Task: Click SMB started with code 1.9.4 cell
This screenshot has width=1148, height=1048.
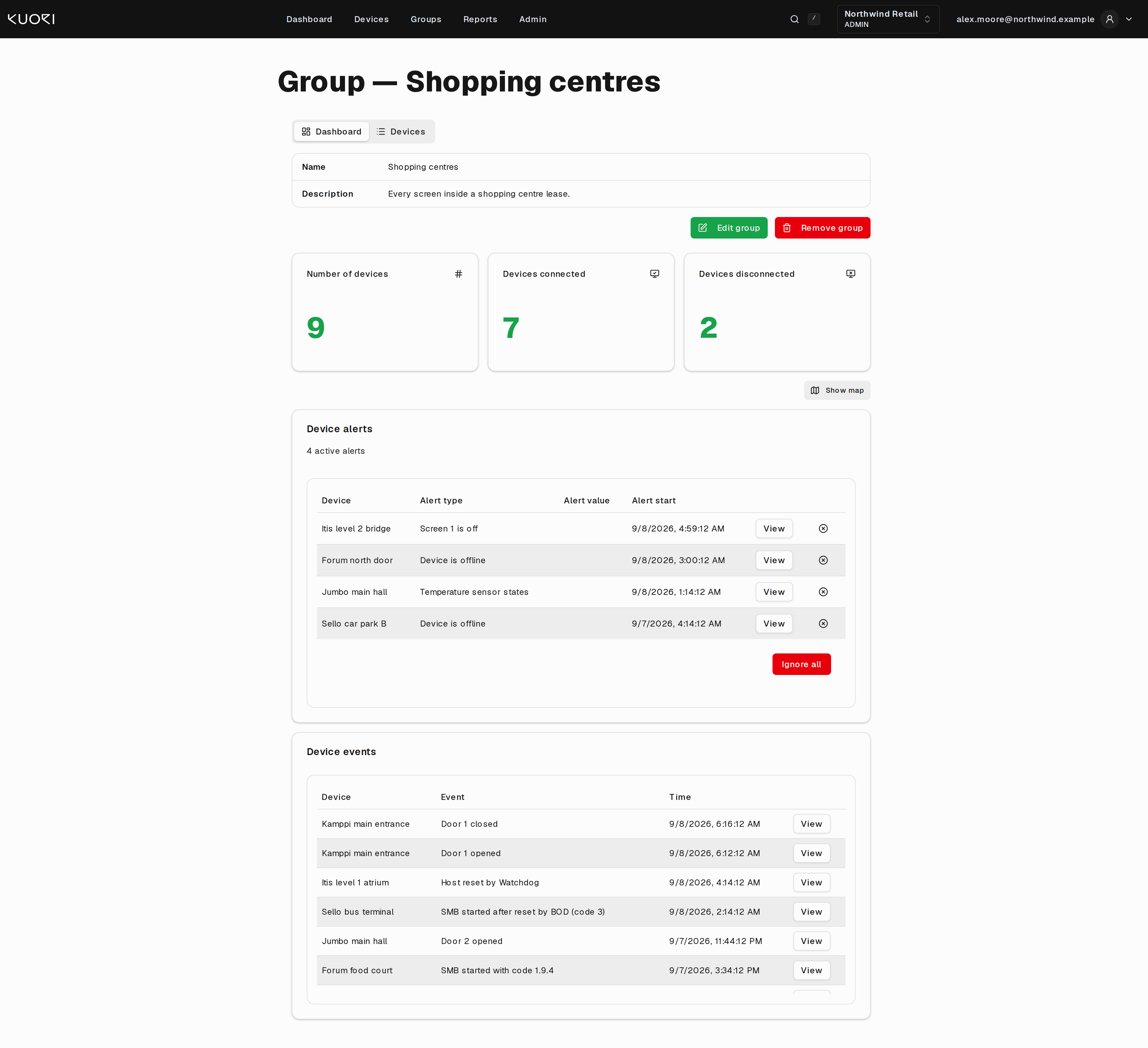Action: pos(497,971)
